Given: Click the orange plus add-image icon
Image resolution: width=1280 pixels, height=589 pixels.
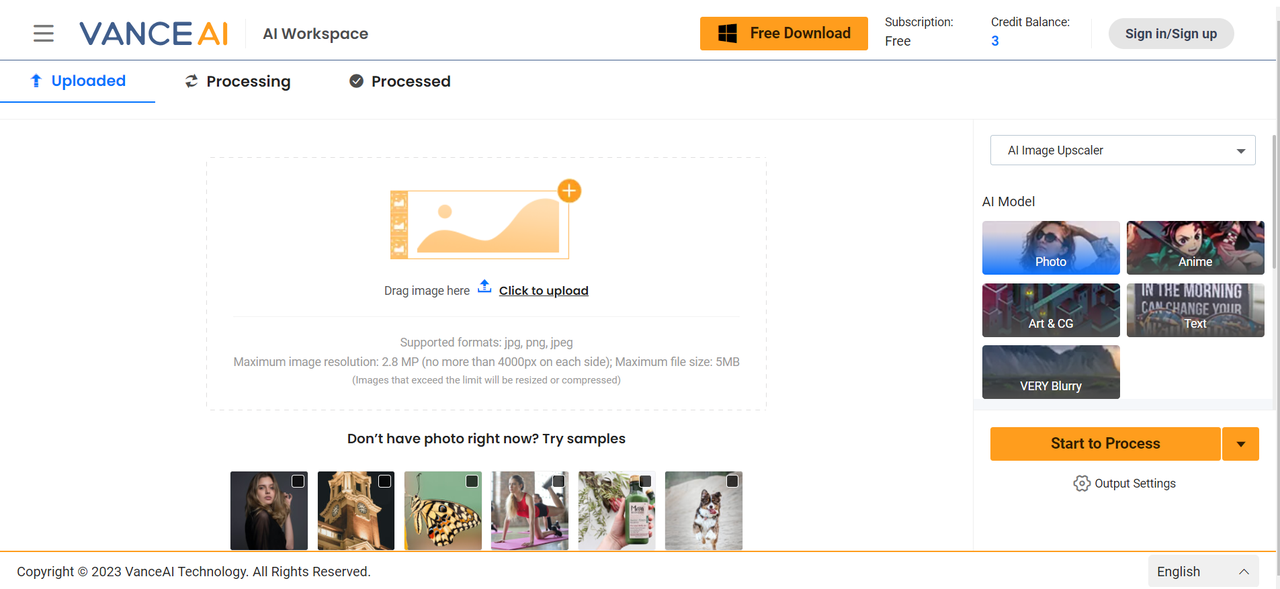Looking at the screenshot, I should [x=569, y=190].
